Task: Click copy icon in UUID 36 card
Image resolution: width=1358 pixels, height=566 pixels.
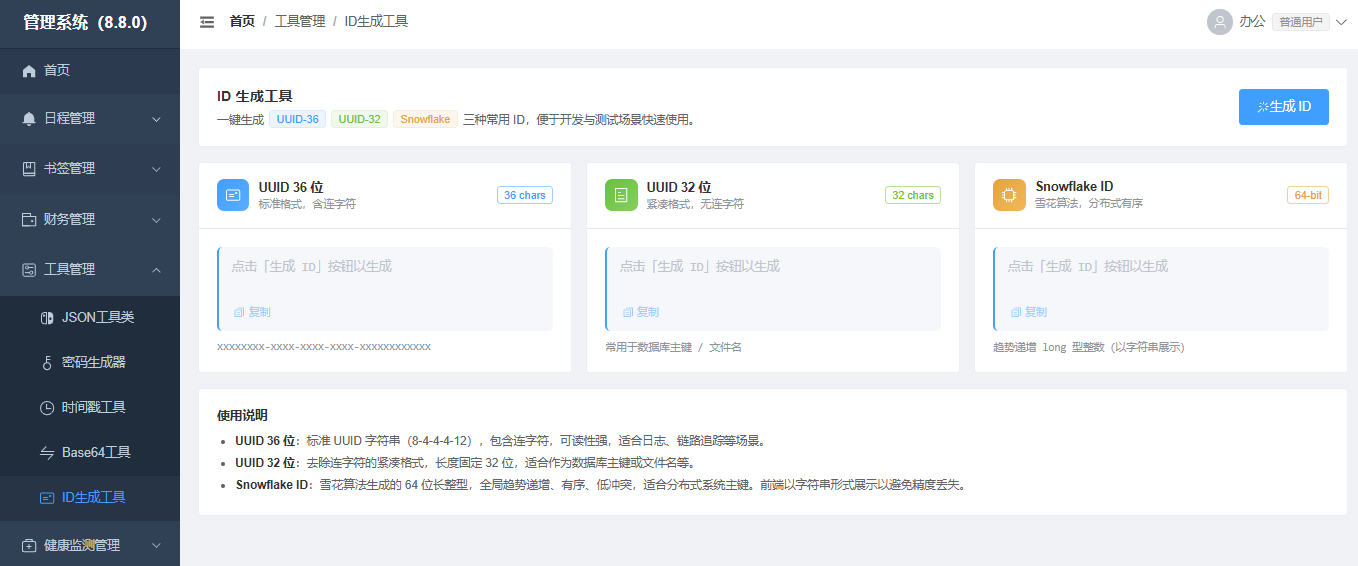Action: 238,312
